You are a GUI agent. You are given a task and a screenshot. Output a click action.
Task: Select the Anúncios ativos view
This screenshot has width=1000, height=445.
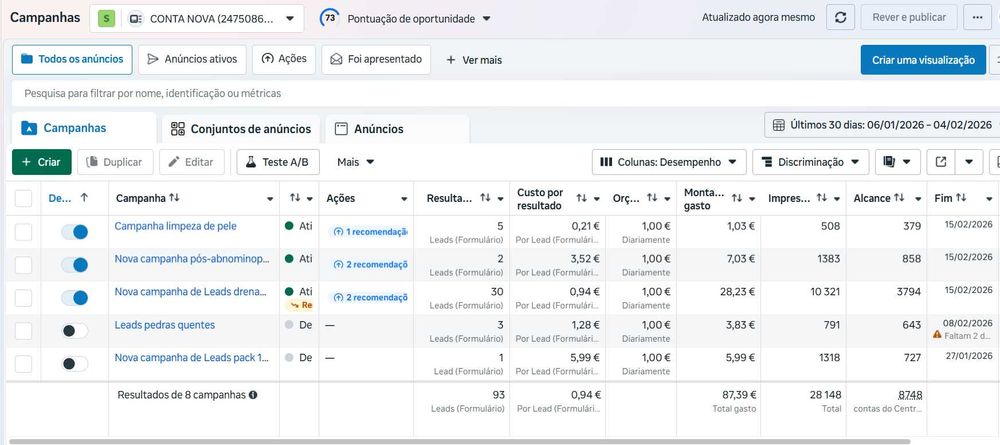pyautogui.click(x=192, y=59)
